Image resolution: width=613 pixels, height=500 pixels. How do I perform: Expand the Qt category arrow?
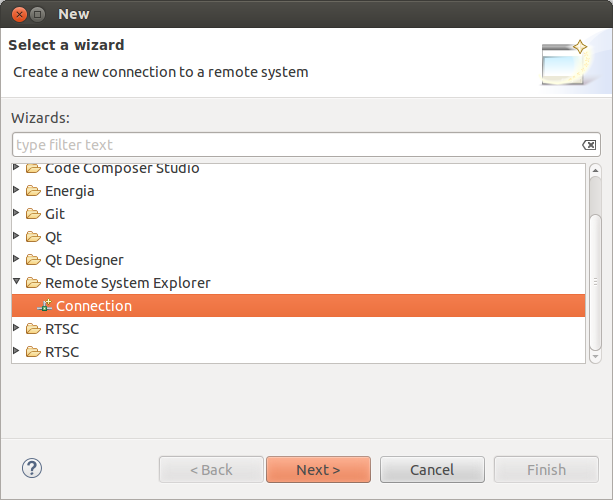coord(17,236)
